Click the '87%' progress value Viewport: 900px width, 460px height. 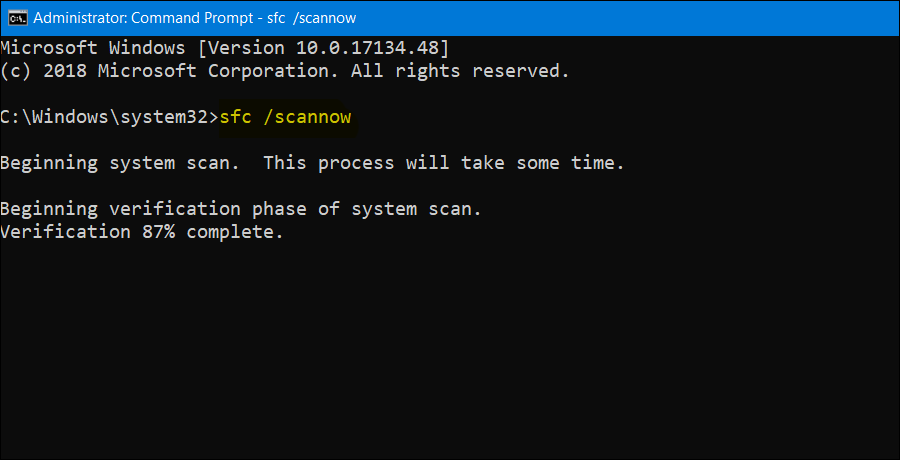[158, 232]
